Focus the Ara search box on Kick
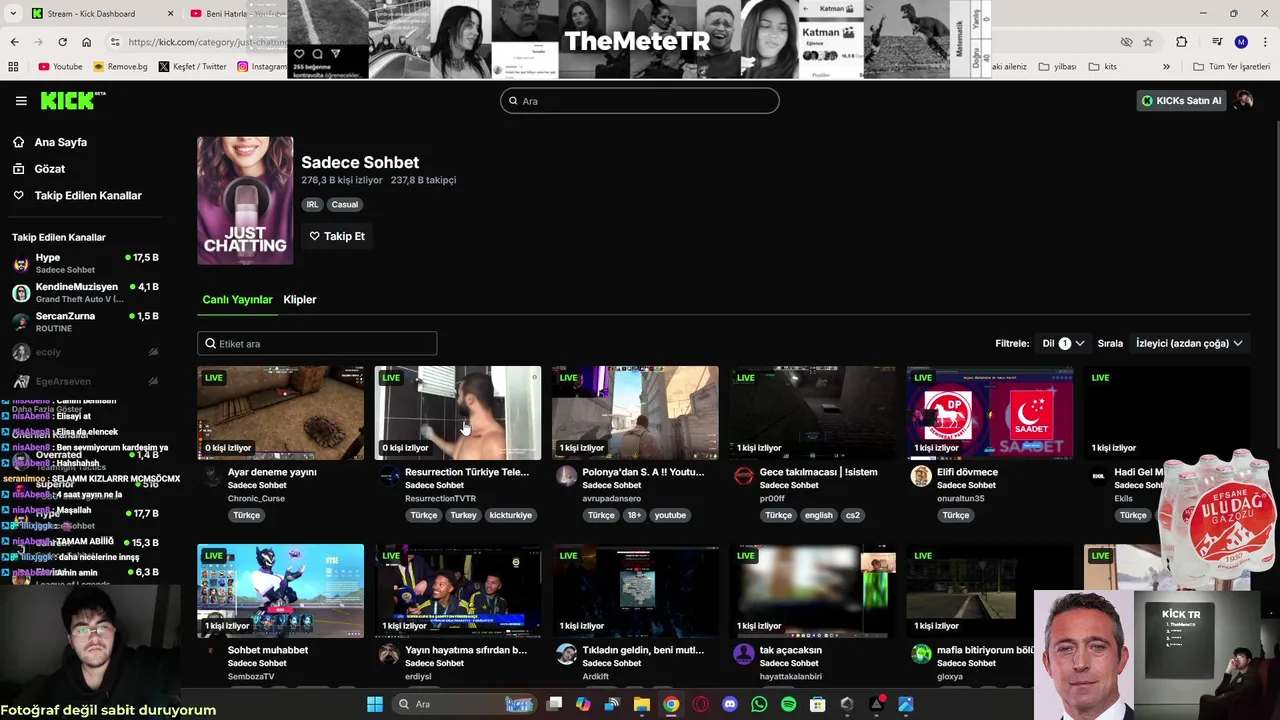The width and height of the screenshot is (1280, 720). pyautogui.click(x=640, y=101)
